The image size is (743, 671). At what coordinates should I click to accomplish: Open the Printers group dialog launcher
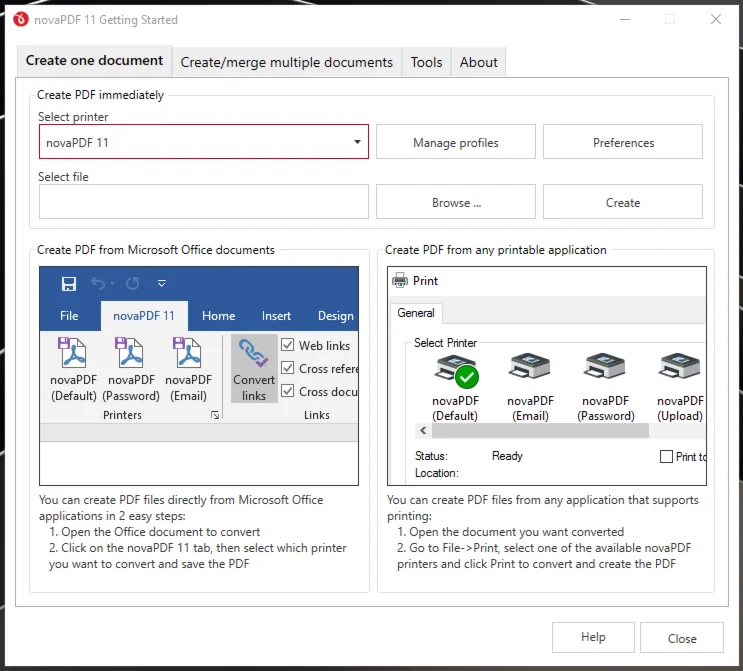click(215, 415)
